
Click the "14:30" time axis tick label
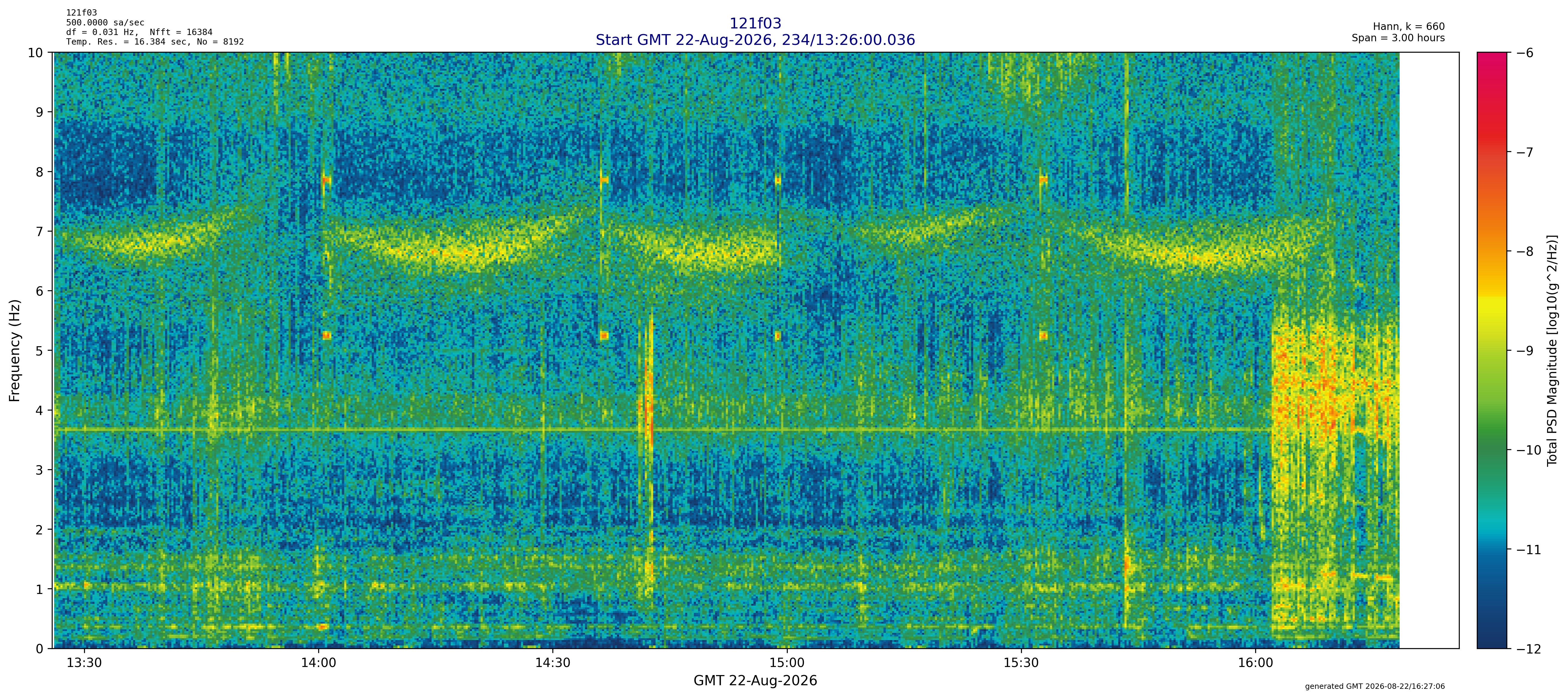coord(553,662)
